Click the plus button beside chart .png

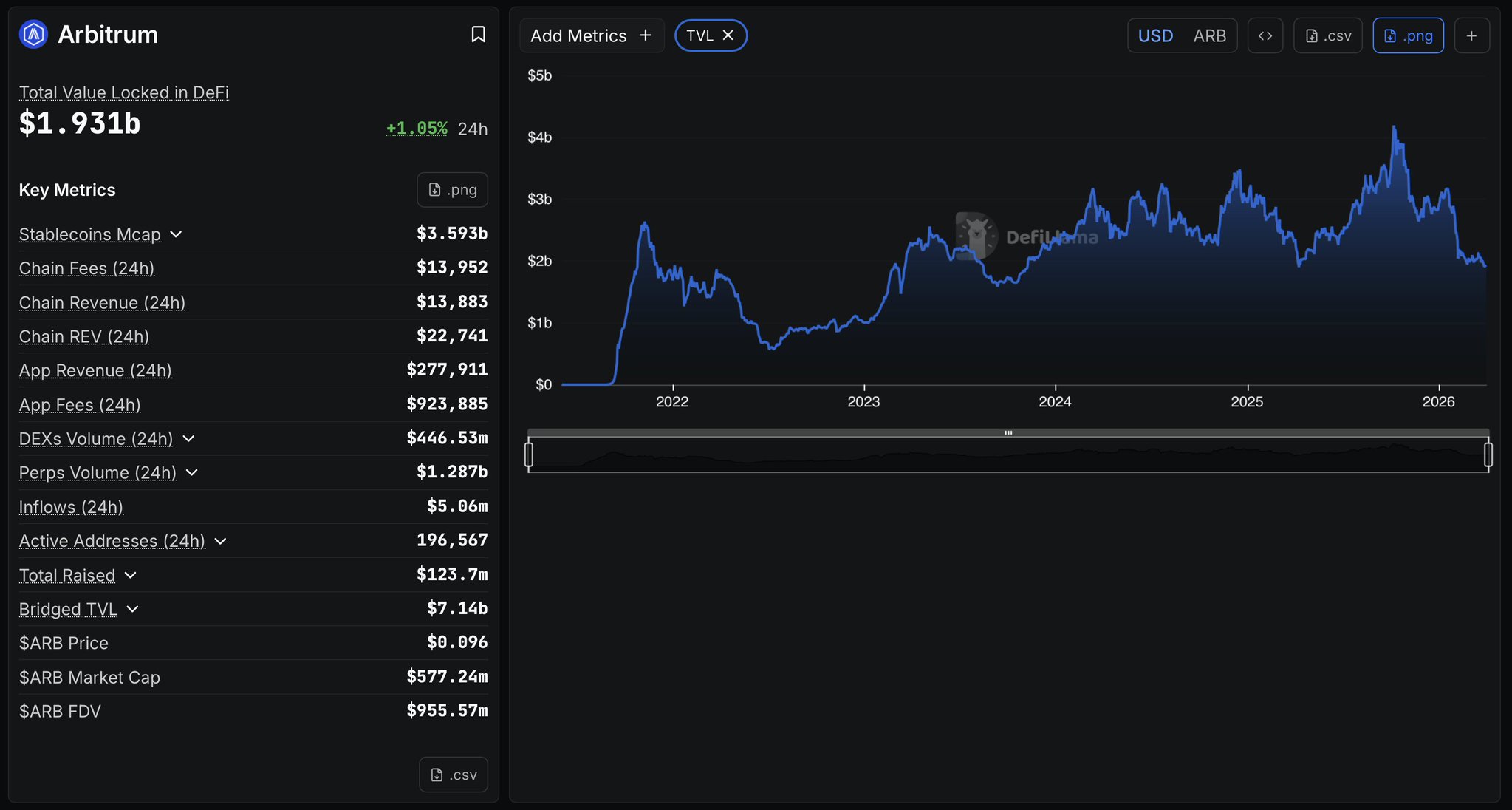(x=1471, y=35)
